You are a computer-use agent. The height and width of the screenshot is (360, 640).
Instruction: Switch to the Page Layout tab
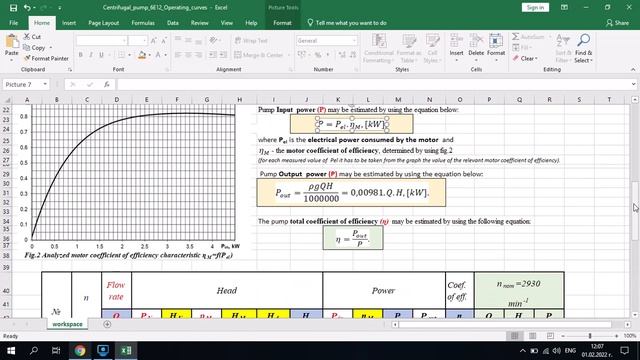[x=104, y=23]
